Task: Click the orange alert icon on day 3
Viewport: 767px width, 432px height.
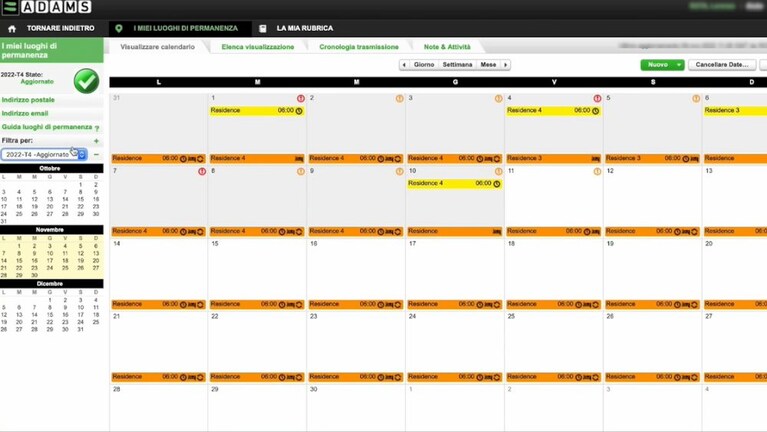Action: pos(498,98)
